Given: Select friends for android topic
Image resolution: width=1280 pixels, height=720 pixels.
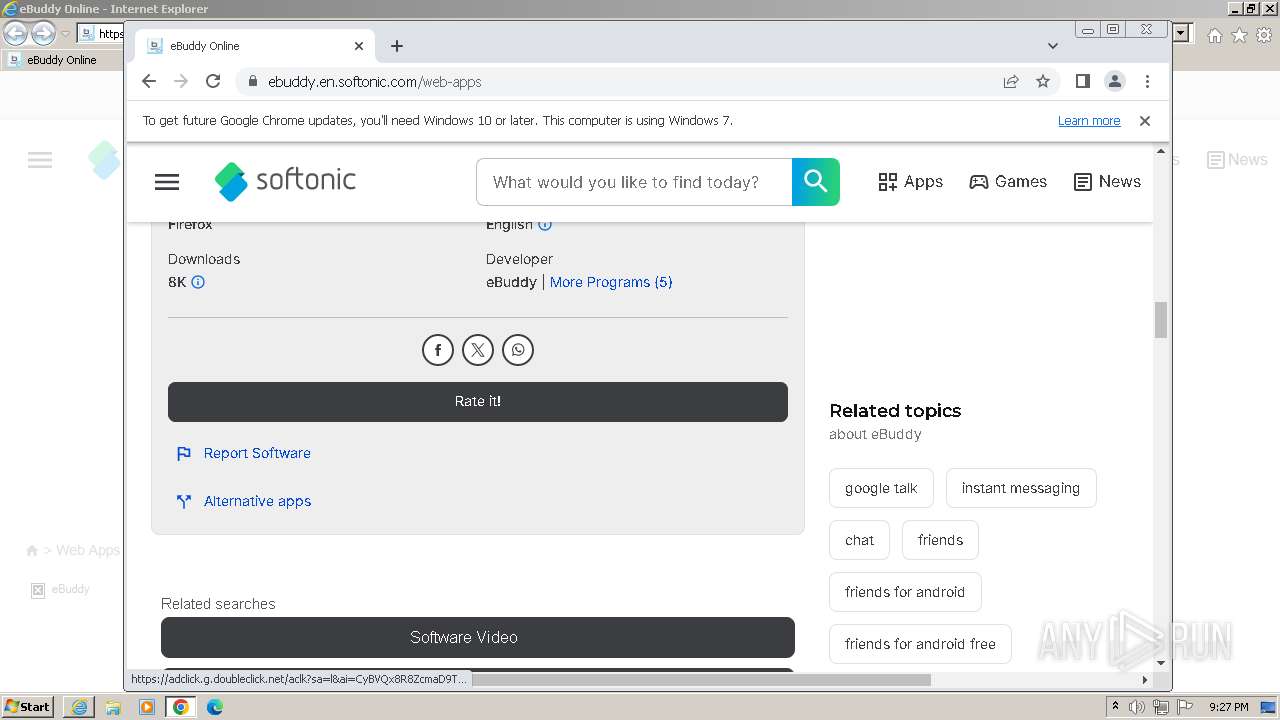Looking at the screenshot, I should [x=905, y=592].
